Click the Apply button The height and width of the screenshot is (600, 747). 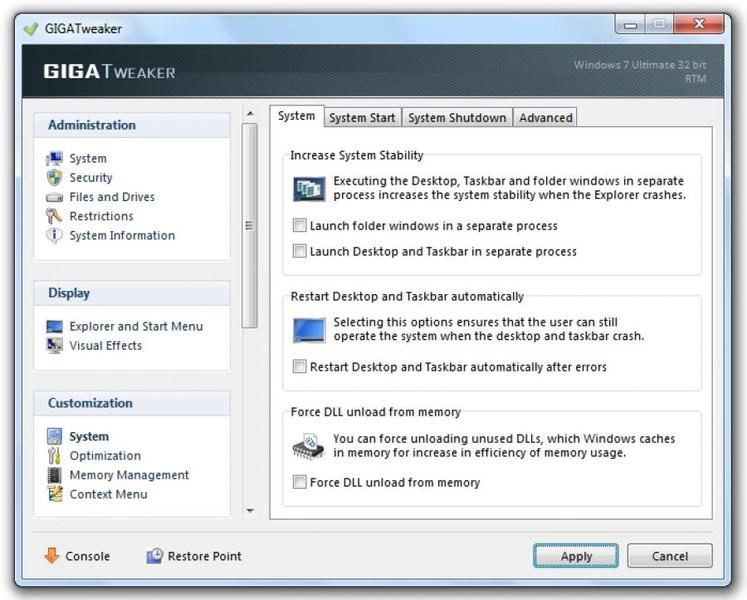click(x=576, y=556)
